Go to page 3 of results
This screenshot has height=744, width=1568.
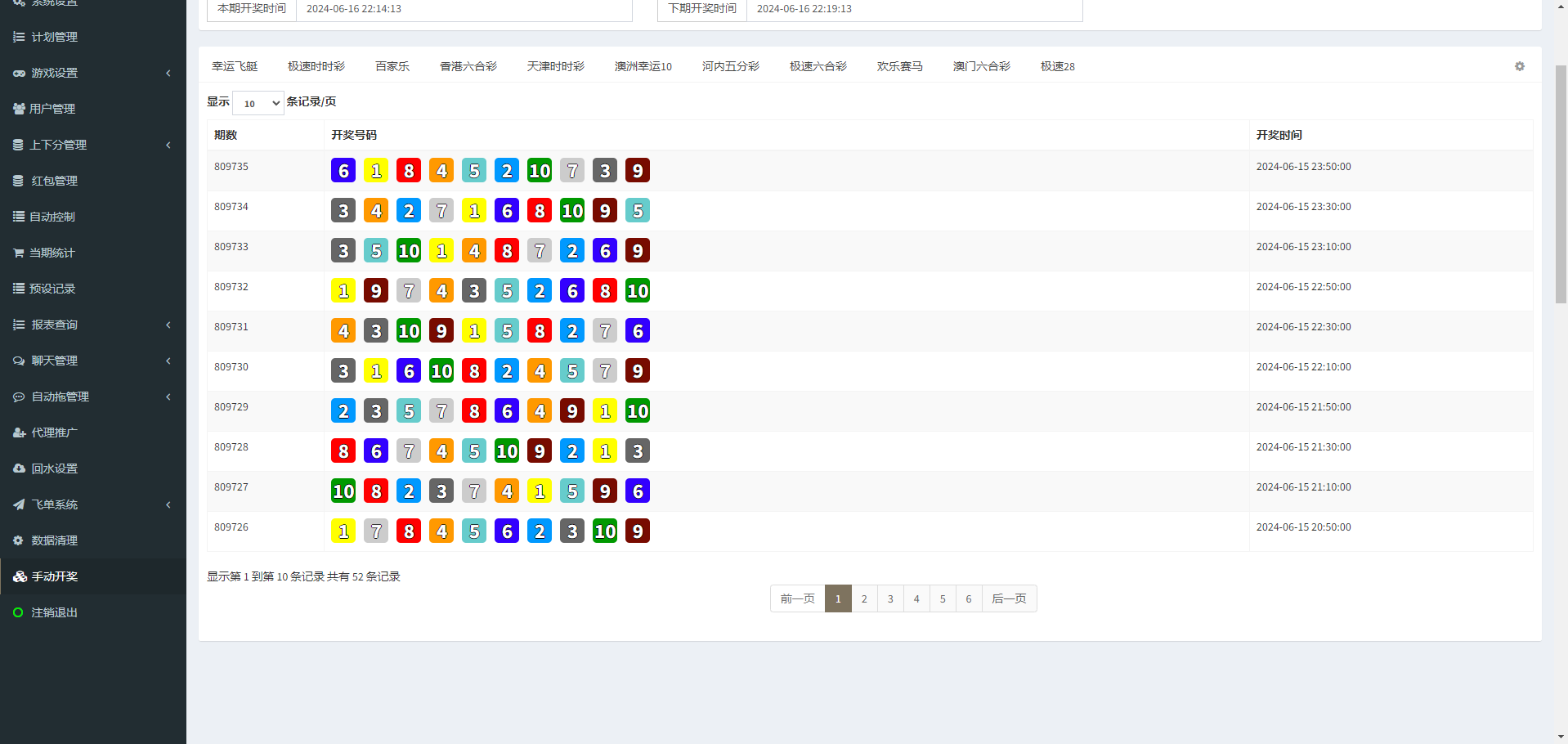pos(890,598)
